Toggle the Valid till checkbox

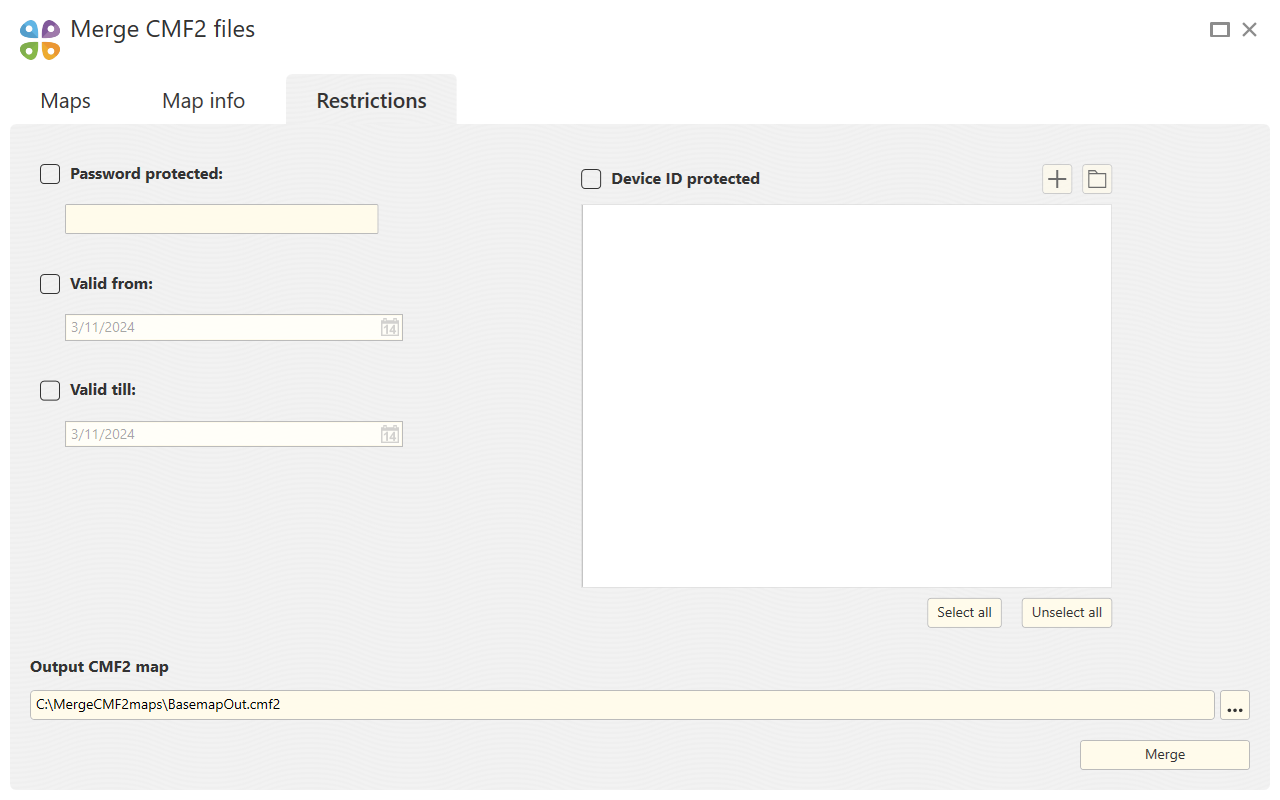click(x=50, y=390)
